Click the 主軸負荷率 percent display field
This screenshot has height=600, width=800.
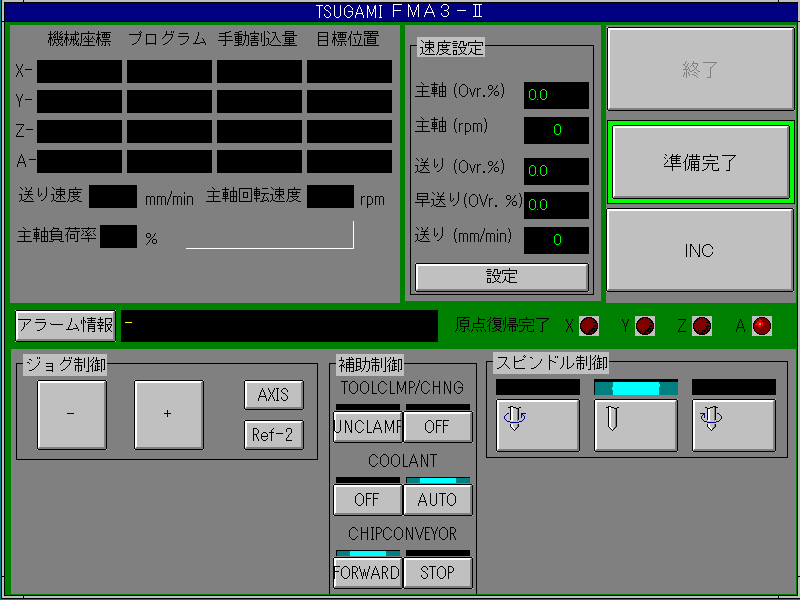(x=118, y=237)
